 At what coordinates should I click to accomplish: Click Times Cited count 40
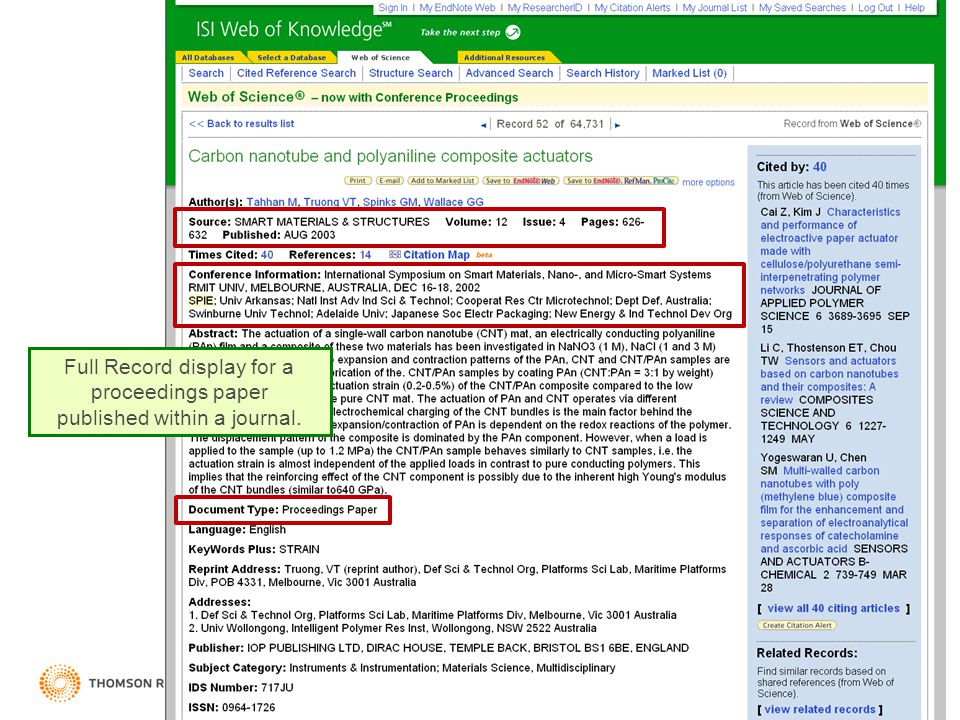pyautogui.click(x=267, y=255)
